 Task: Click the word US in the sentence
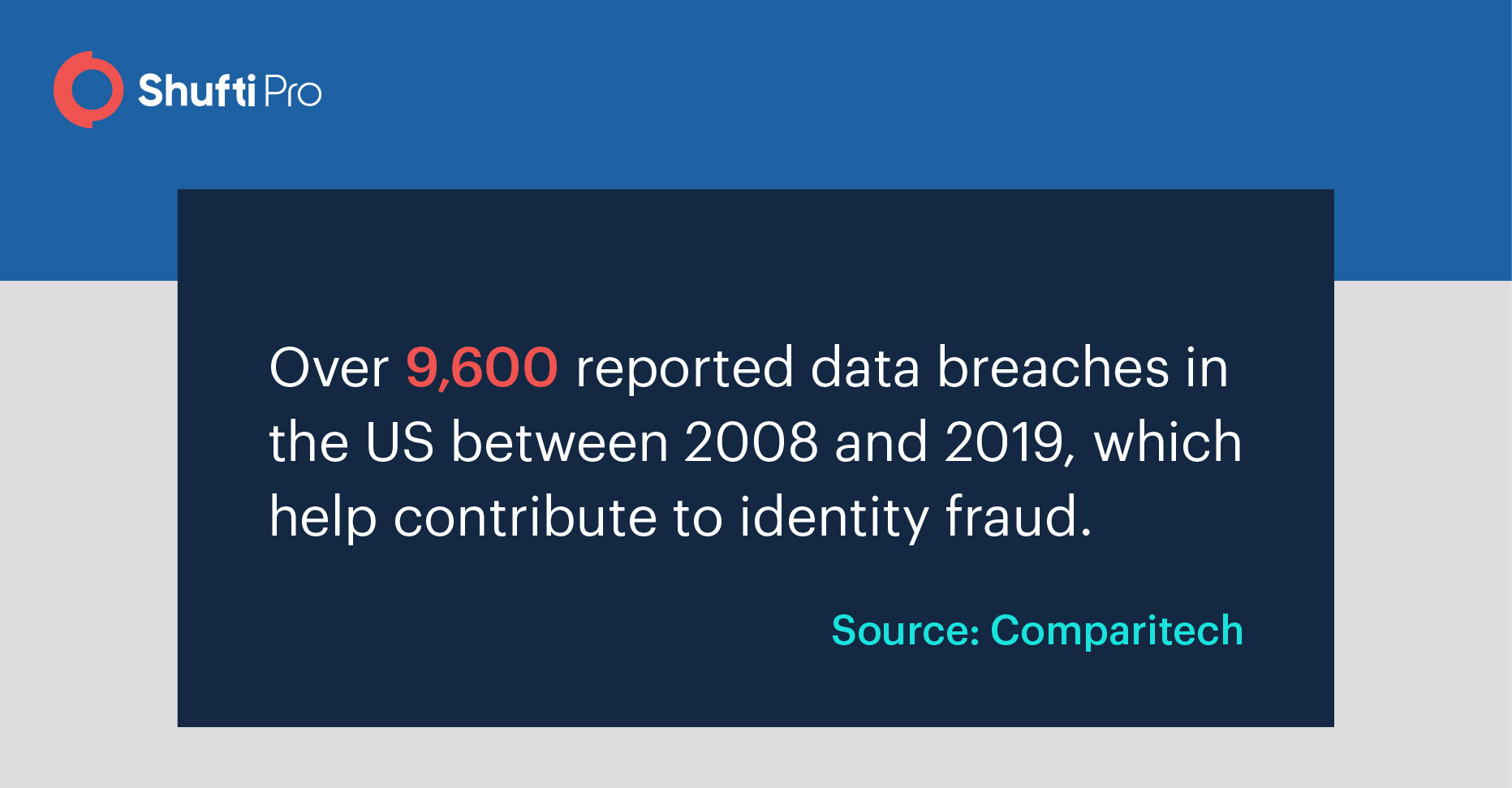399,442
